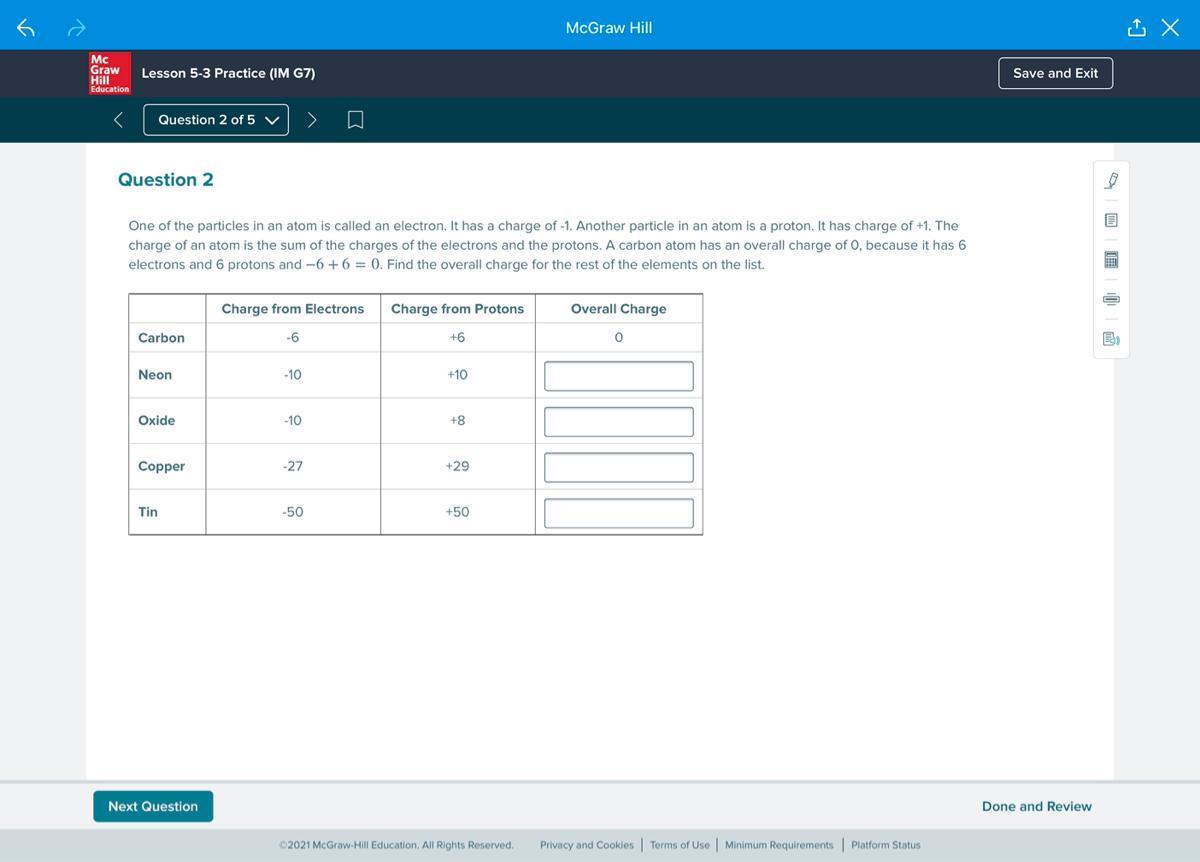Screen dimensions: 1200x862
Task: Click Neon overall charge input
Action: (x=619, y=376)
